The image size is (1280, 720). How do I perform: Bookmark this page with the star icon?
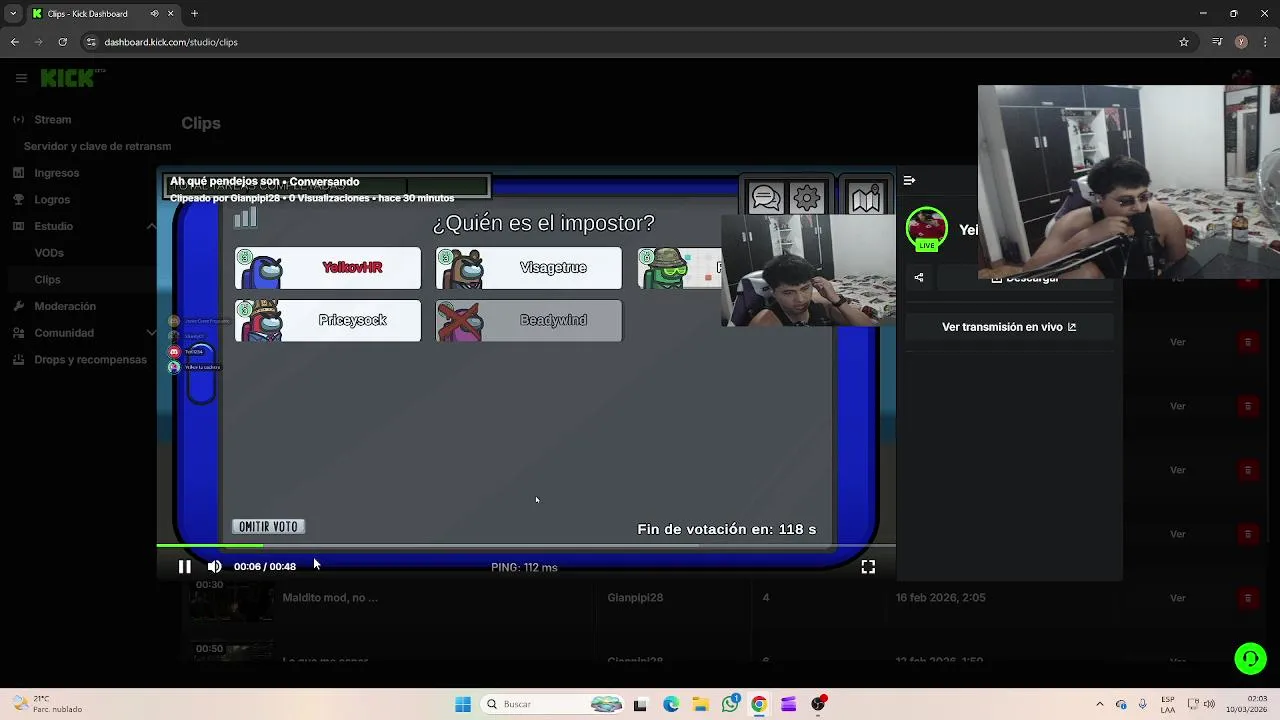(x=1184, y=42)
